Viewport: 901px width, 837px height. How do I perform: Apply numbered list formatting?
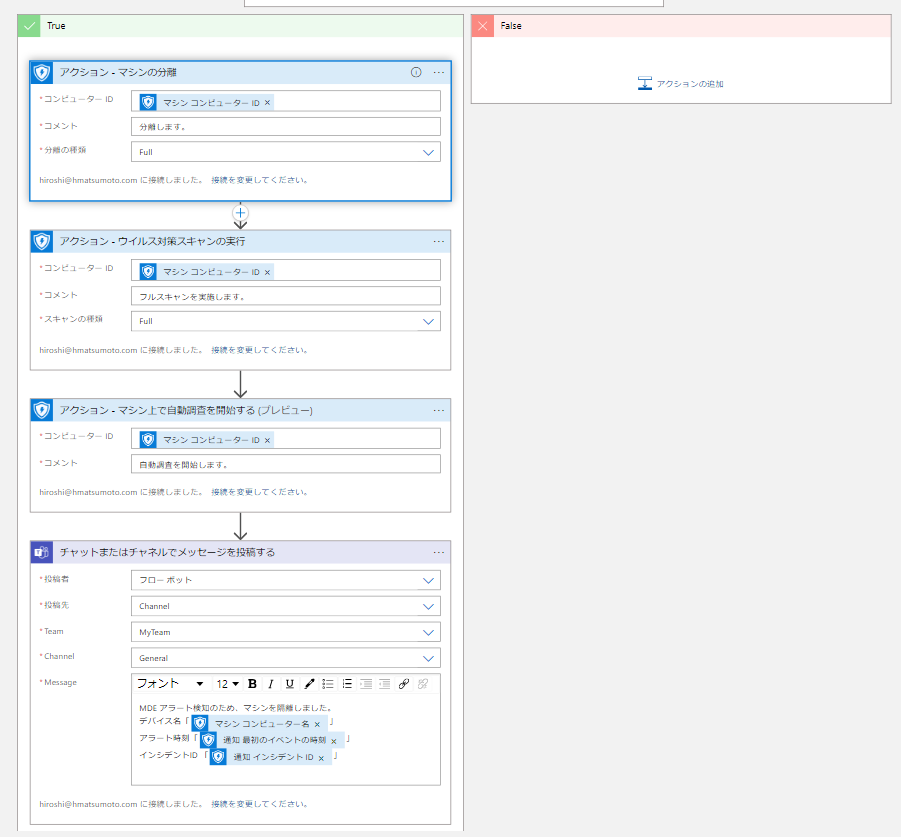coord(347,684)
